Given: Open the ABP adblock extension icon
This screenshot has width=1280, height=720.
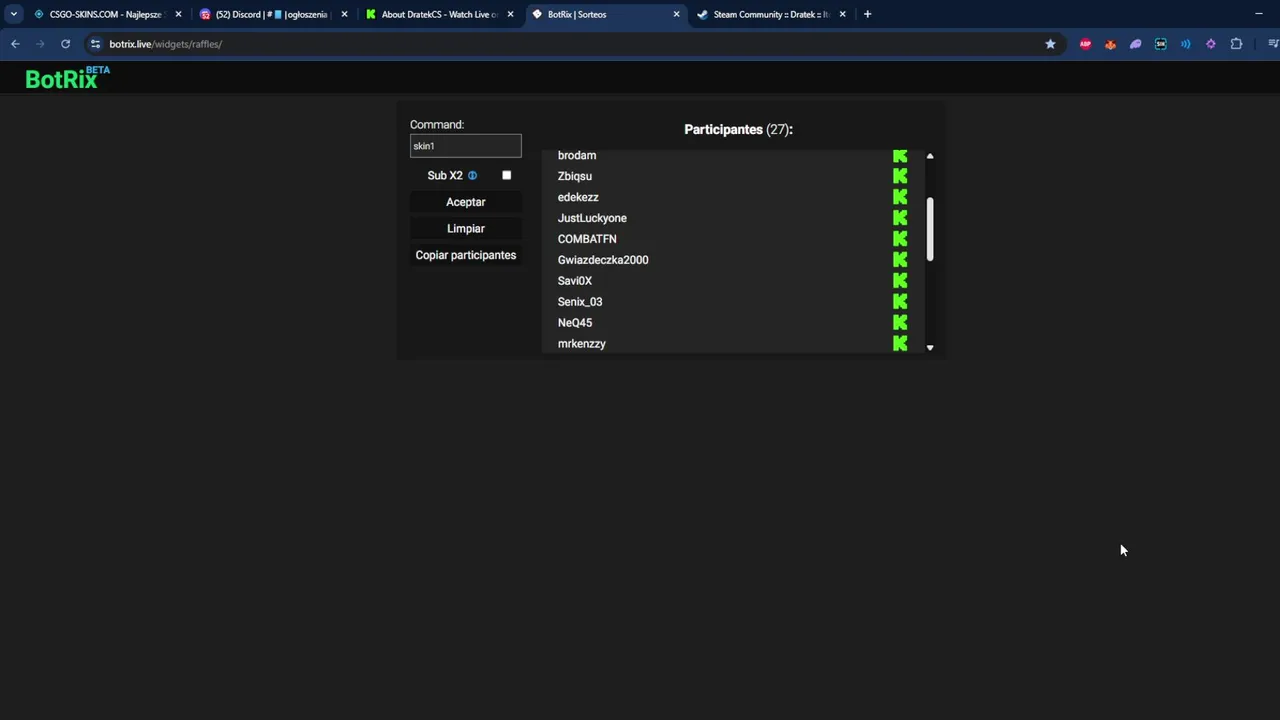Looking at the screenshot, I should pyautogui.click(x=1085, y=44).
